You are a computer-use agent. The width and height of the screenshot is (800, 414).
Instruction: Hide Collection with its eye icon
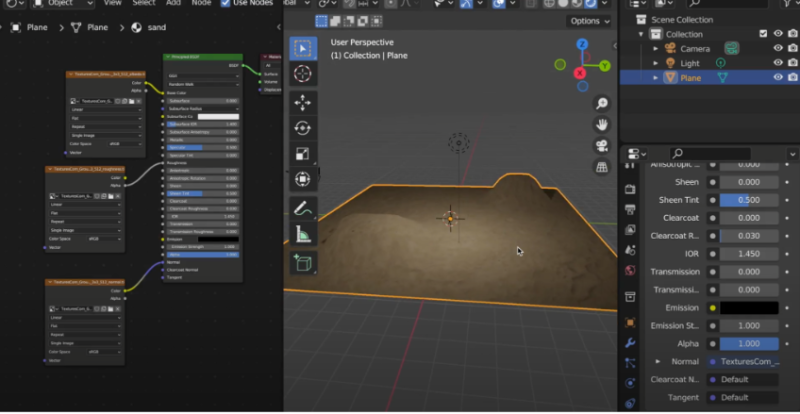pyautogui.click(x=778, y=34)
